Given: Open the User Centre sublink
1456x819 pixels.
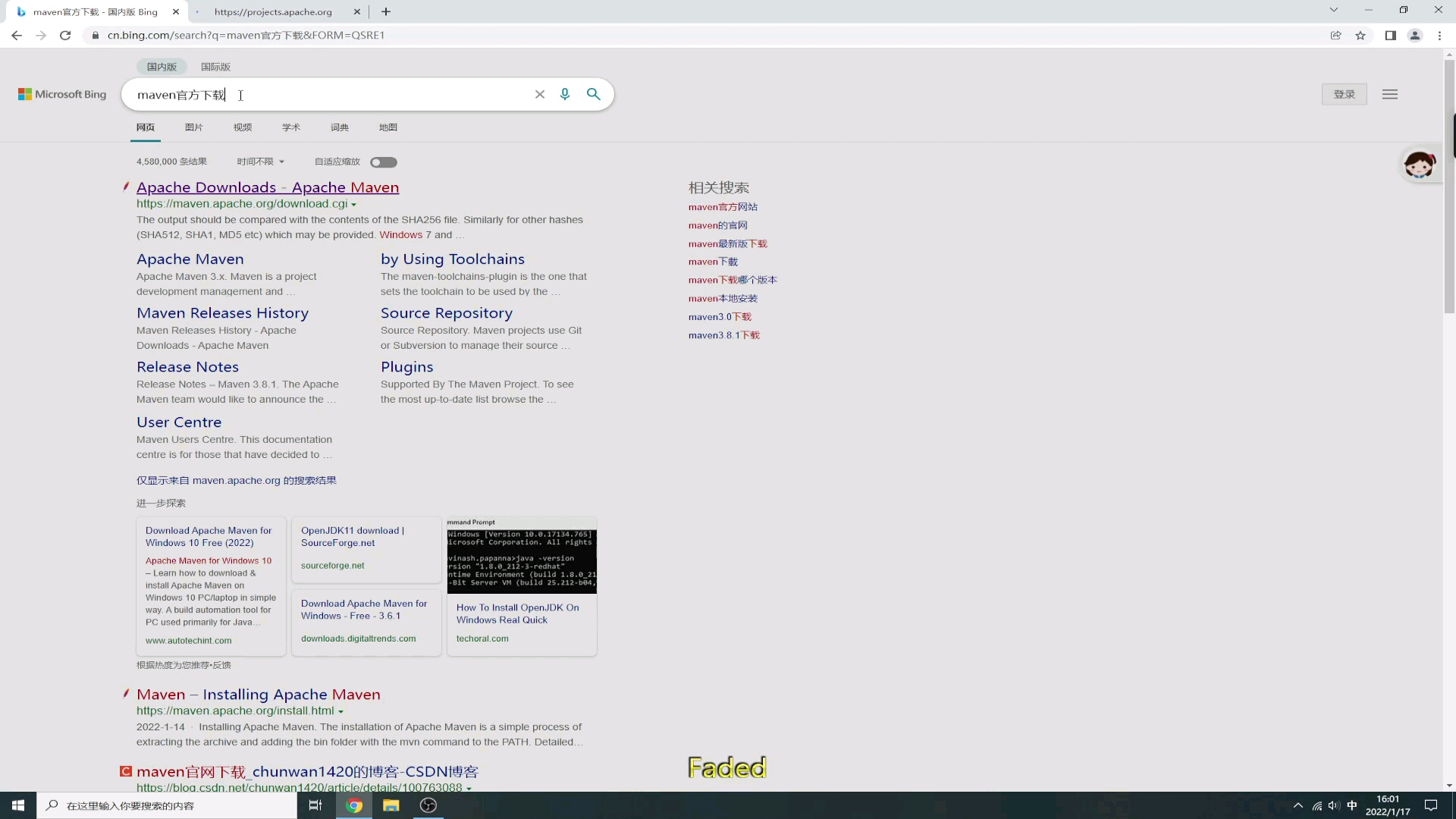Looking at the screenshot, I should (x=179, y=422).
